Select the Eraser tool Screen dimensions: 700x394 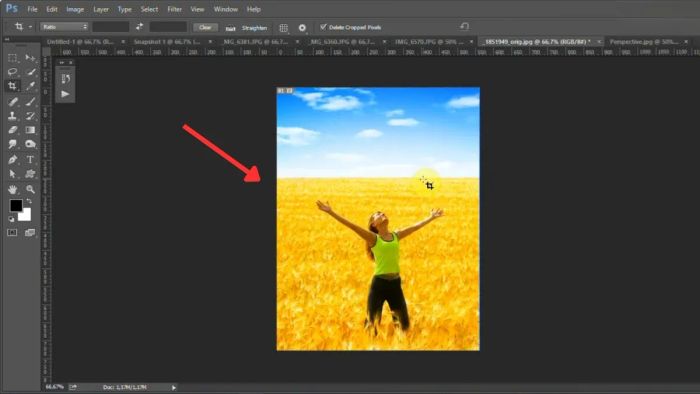click(12, 130)
